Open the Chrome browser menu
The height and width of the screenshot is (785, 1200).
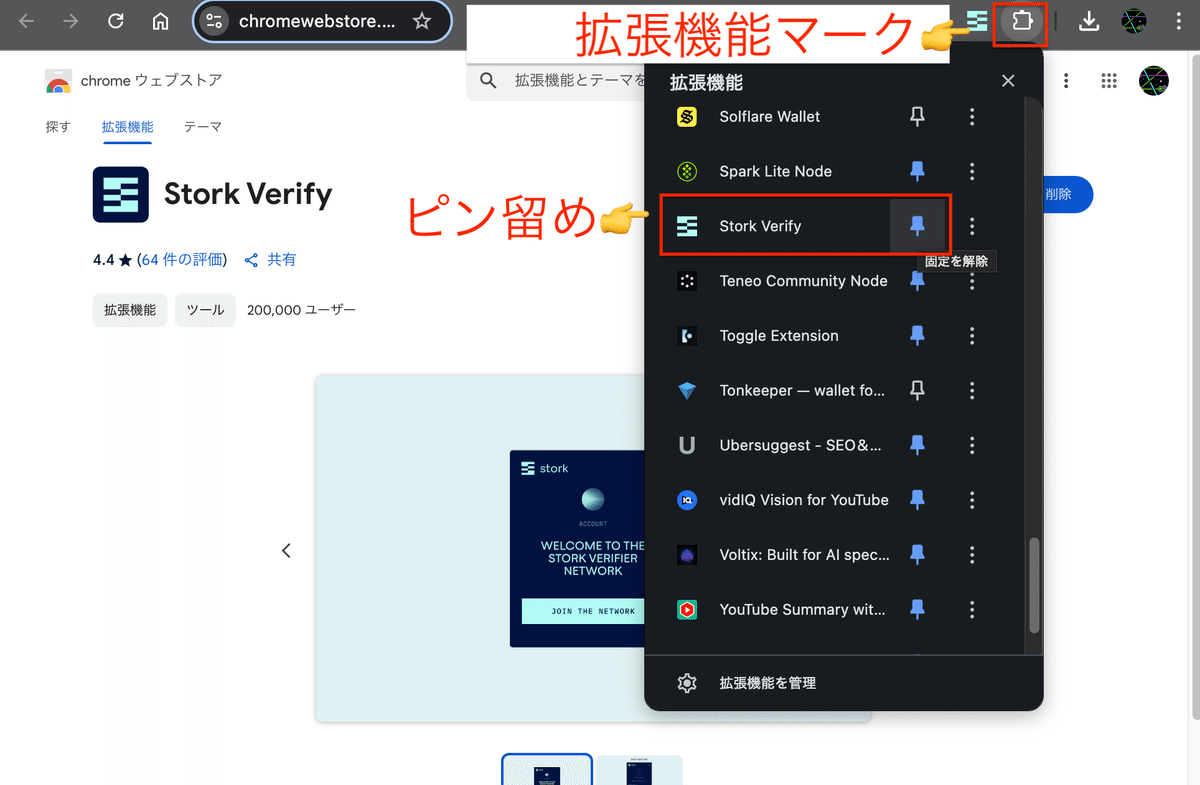click(1180, 22)
